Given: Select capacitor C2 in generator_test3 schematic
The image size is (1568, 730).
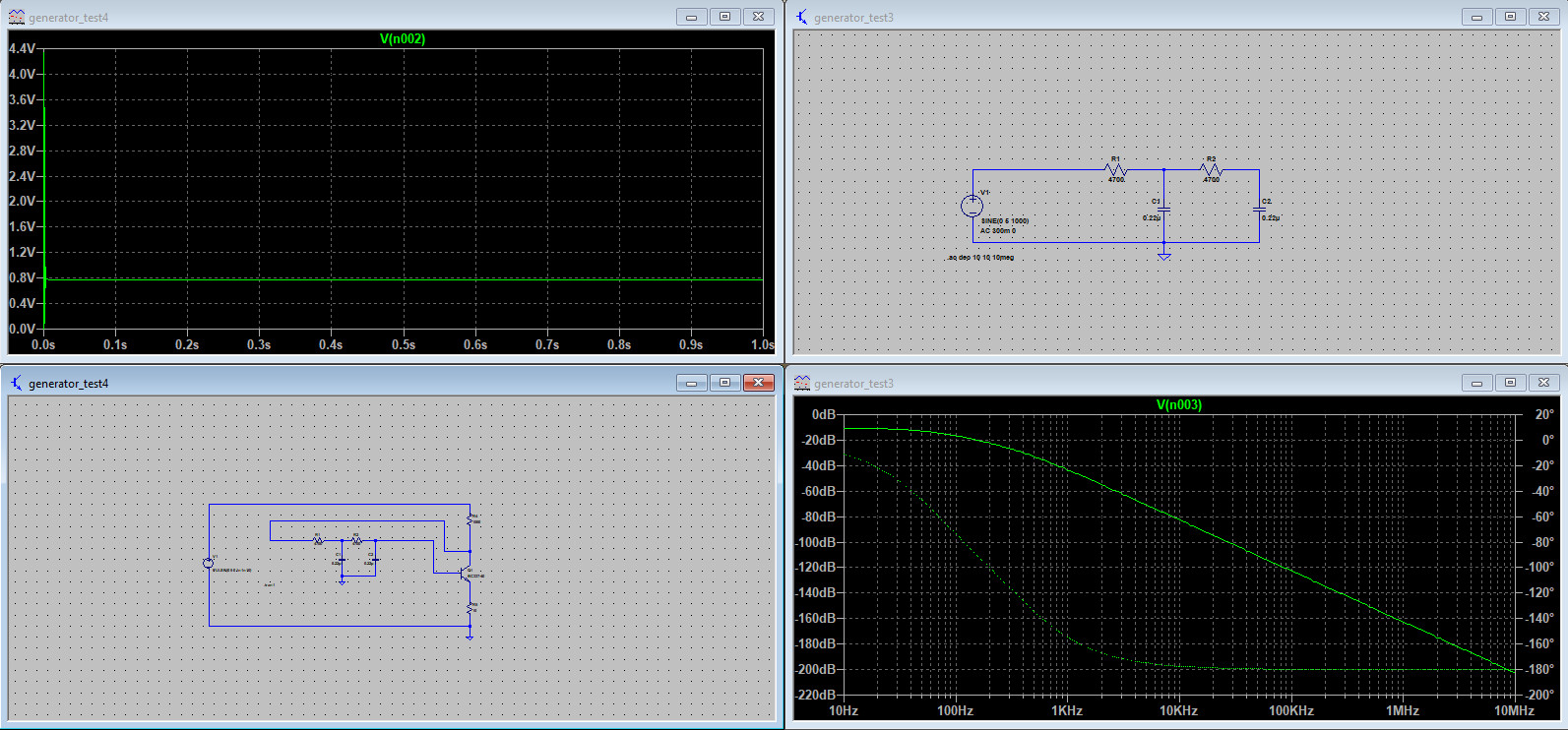Looking at the screenshot, I should (x=1259, y=209).
